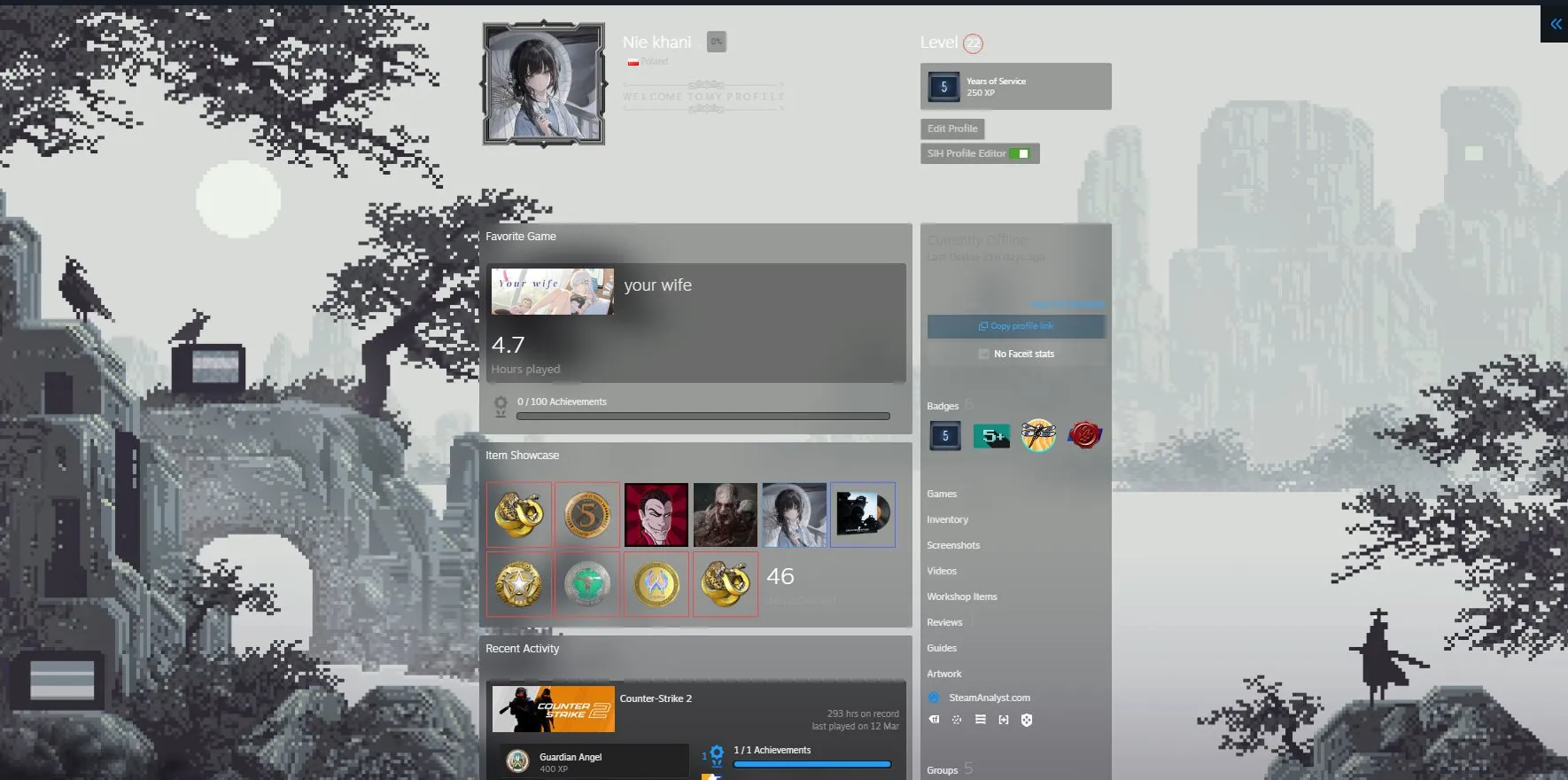The image size is (1568, 780).
Task: Click the Edit Profile button
Action: (952, 129)
